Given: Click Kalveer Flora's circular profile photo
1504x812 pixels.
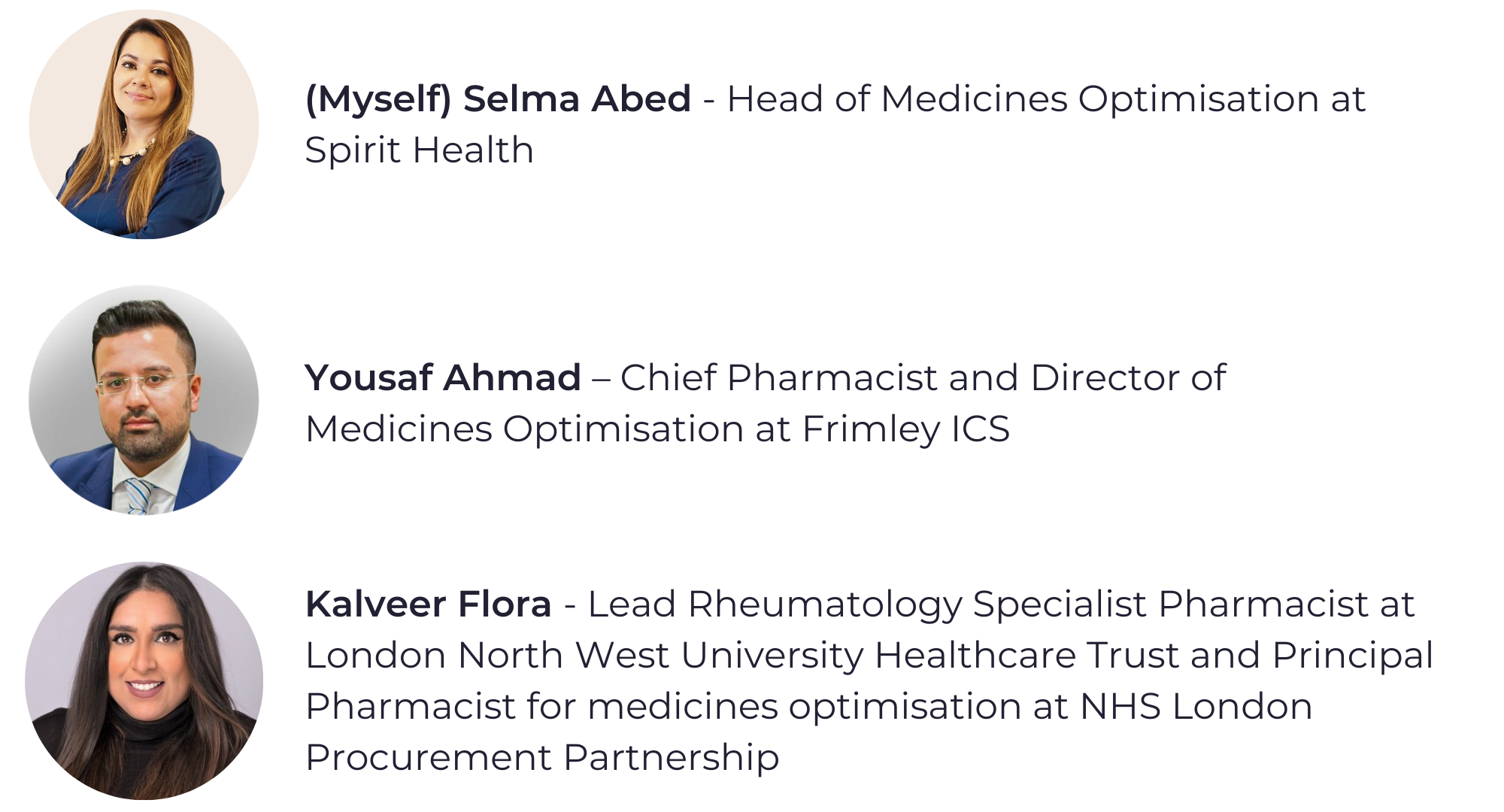Looking at the screenshot, I should click(x=144, y=681).
